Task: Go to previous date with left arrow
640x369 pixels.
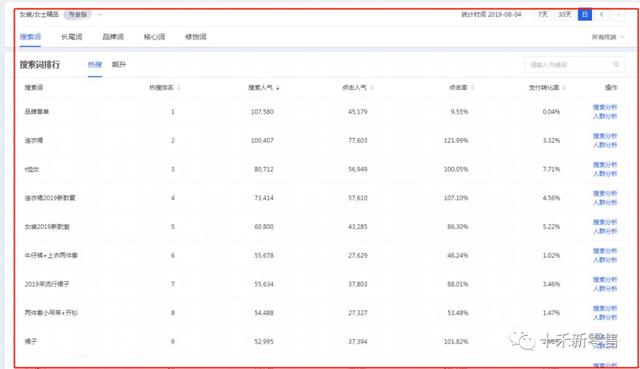Action: (x=602, y=15)
